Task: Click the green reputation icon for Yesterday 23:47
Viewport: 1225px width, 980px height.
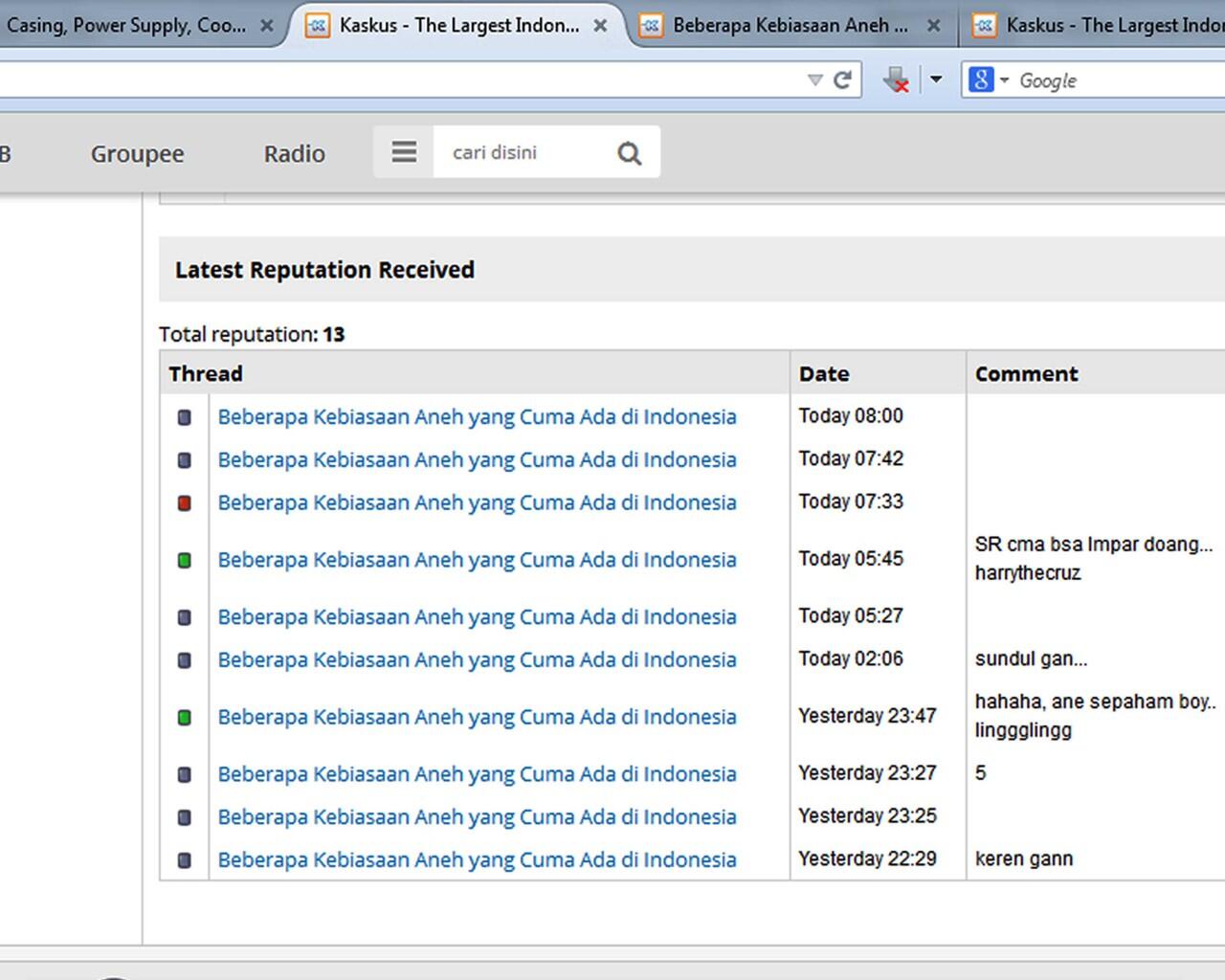Action: pyautogui.click(x=185, y=717)
